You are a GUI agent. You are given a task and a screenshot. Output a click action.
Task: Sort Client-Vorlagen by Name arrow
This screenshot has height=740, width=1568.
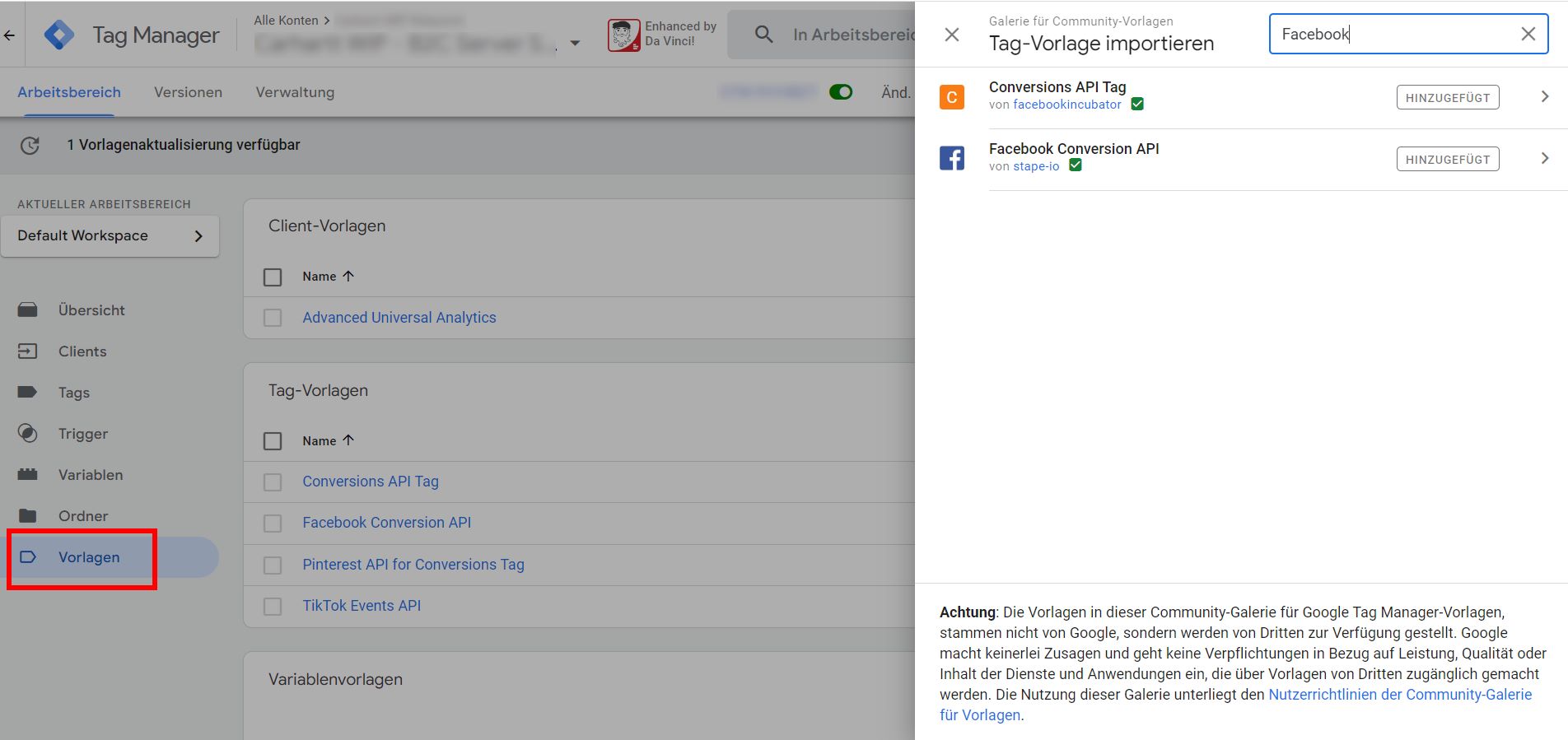click(348, 276)
